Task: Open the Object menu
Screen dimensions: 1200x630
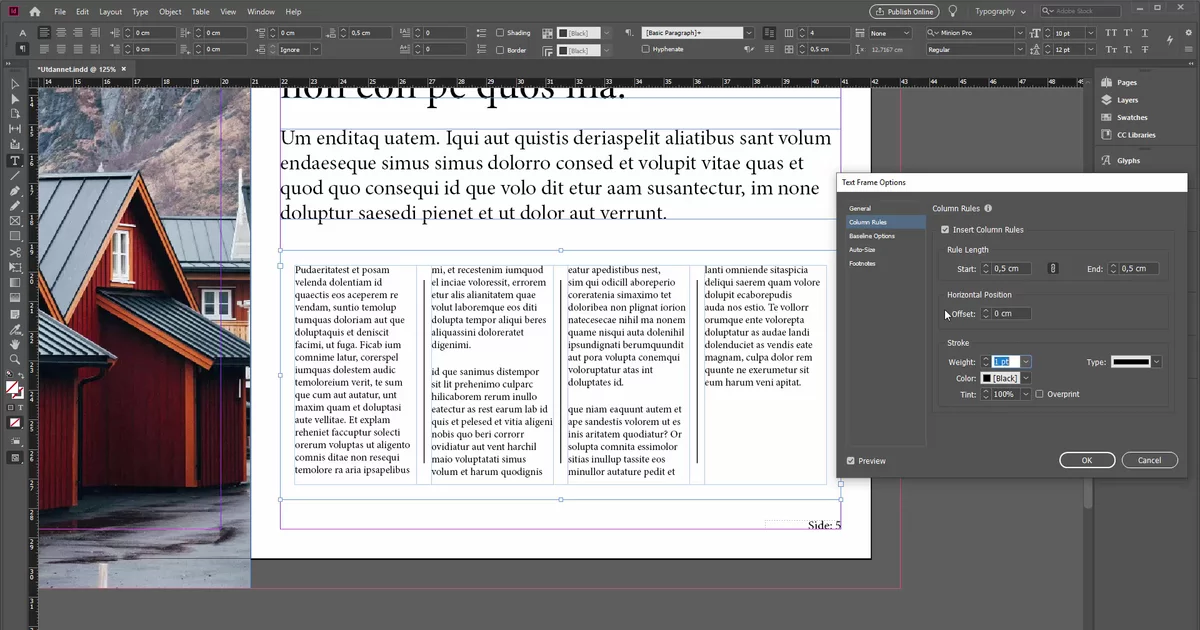Action: pos(170,12)
